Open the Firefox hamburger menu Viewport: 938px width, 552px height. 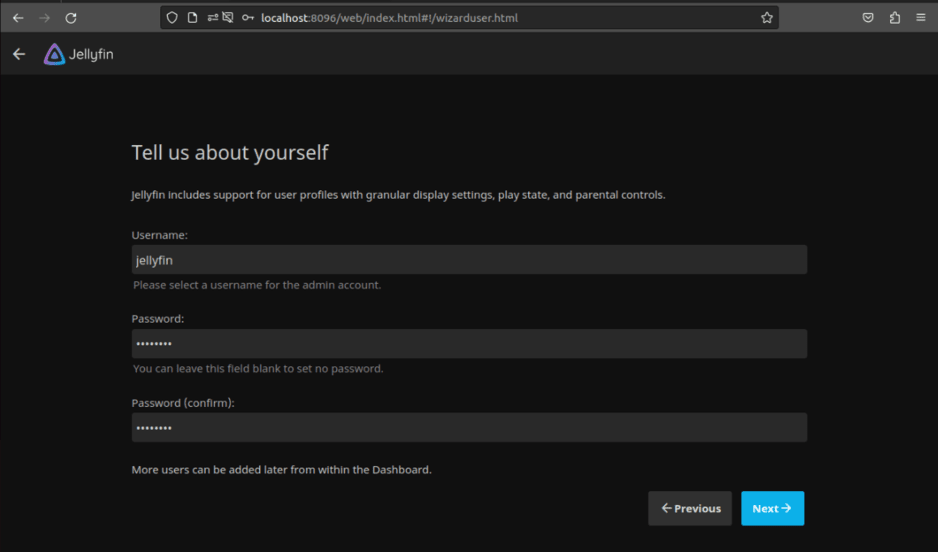pyautogui.click(x=921, y=18)
